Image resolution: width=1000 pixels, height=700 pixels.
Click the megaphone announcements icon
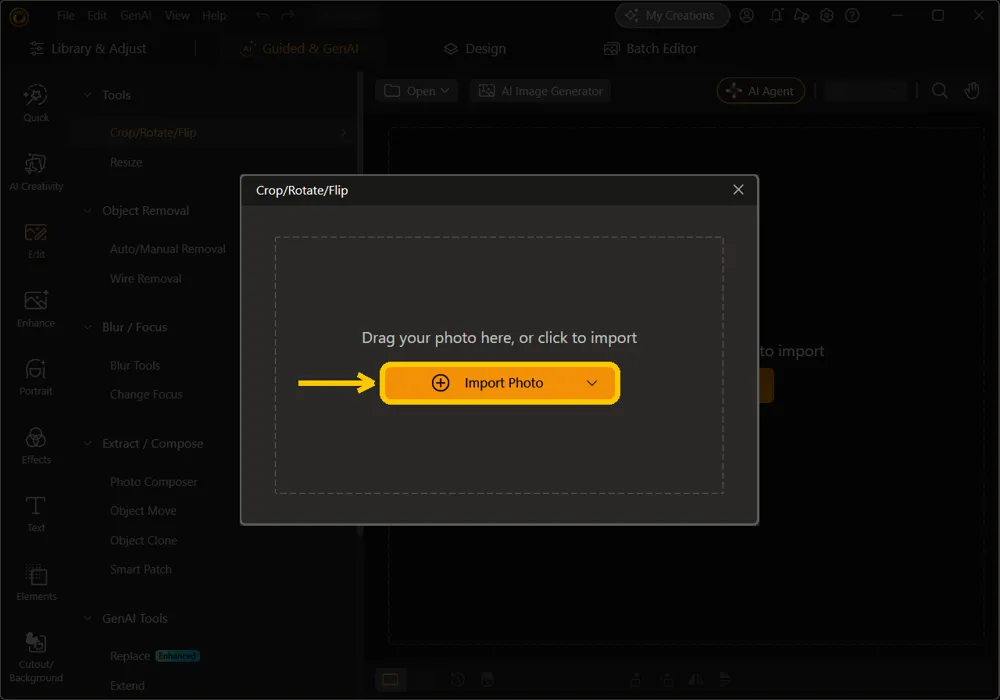coord(801,15)
